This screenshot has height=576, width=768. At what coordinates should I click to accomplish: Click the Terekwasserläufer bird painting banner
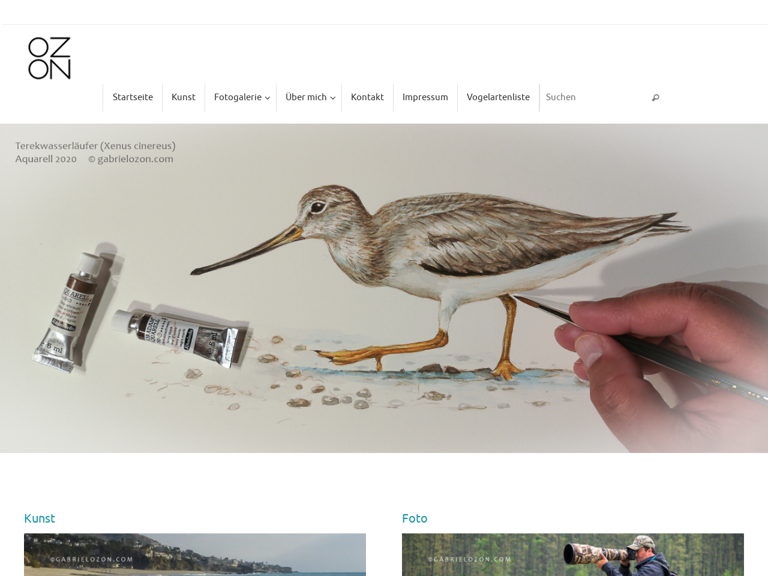click(x=384, y=288)
